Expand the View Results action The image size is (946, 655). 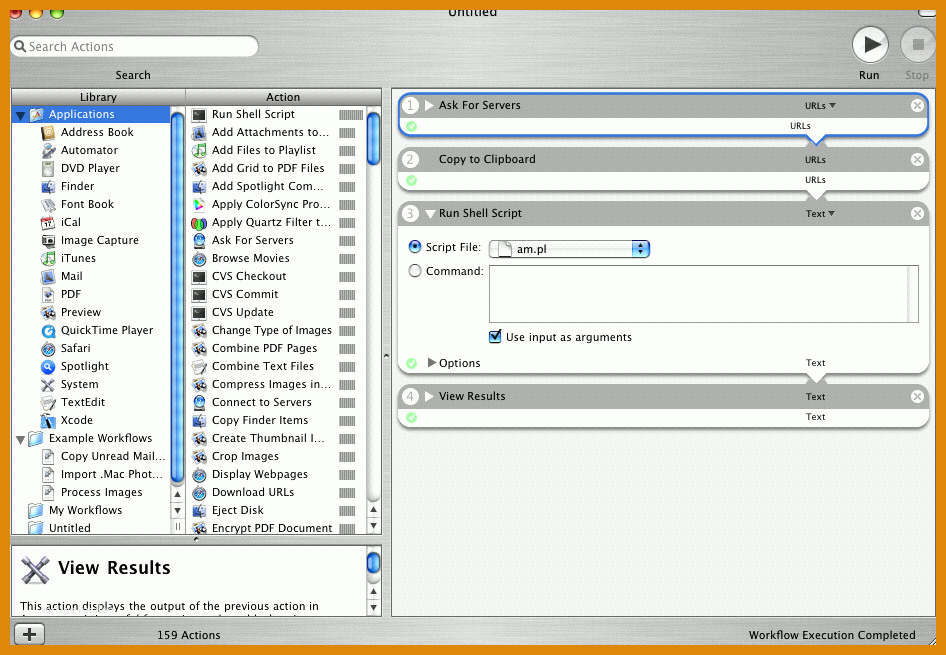click(429, 396)
